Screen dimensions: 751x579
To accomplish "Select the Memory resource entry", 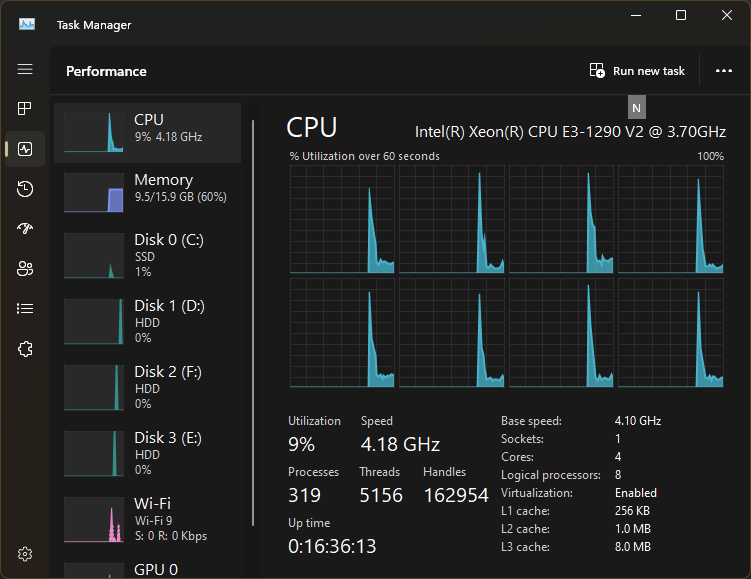I will [148, 192].
